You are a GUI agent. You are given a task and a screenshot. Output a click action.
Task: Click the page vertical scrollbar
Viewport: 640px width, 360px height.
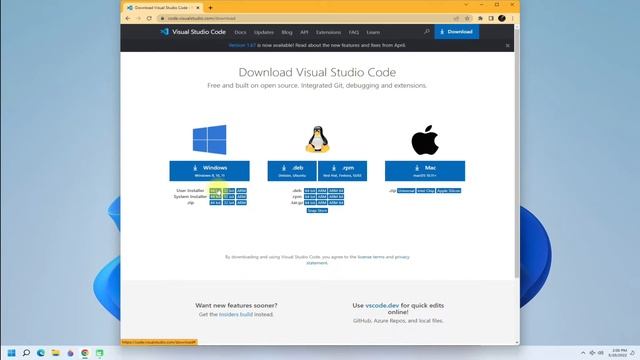[x=517, y=153]
